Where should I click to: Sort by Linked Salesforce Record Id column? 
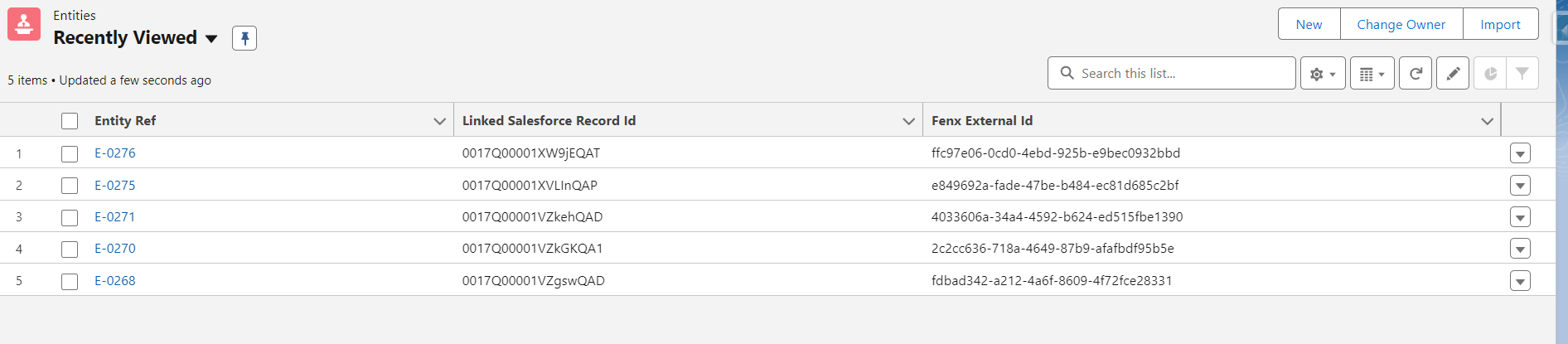coord(549,121)
